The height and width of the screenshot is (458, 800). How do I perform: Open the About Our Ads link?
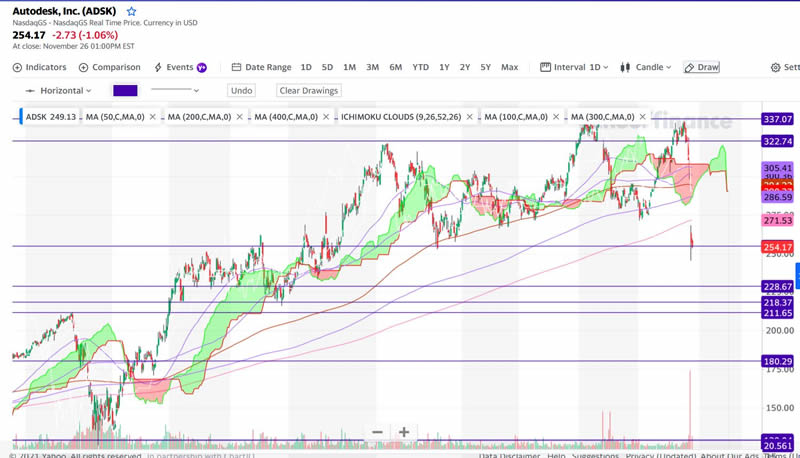[x=730, y=455]
